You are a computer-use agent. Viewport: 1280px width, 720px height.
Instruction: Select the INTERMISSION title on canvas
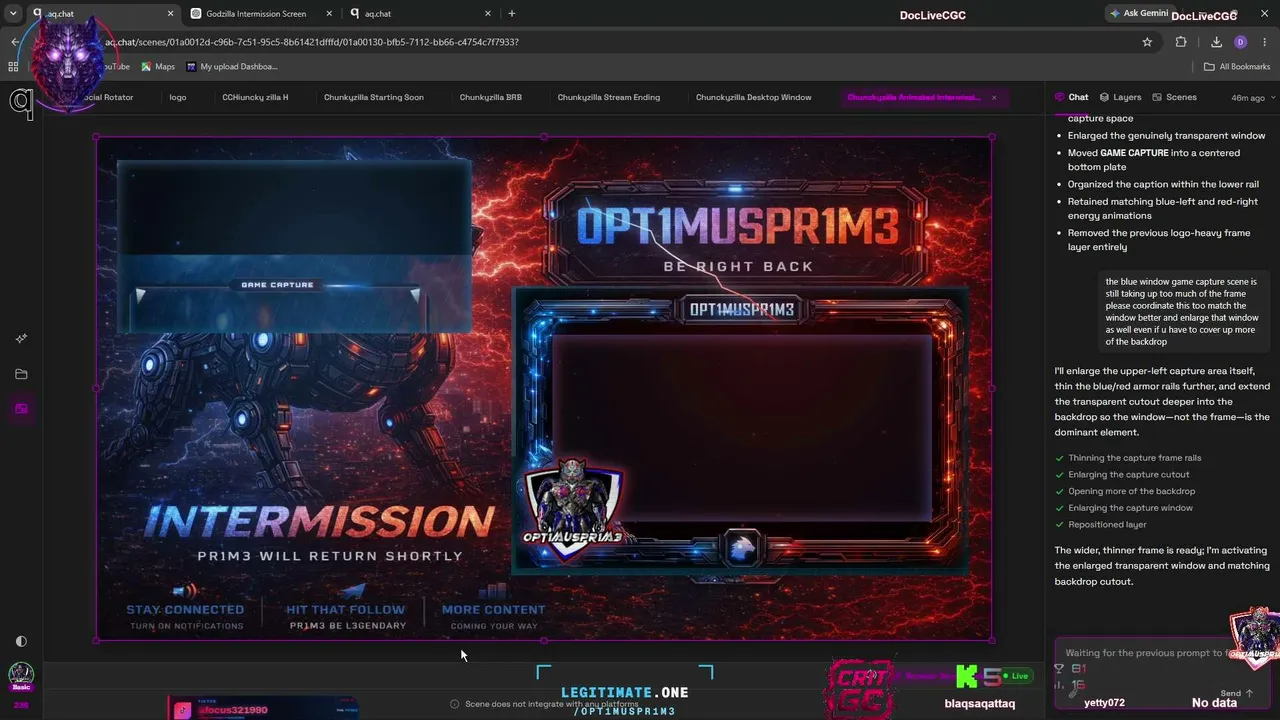(x=320, y=521)
